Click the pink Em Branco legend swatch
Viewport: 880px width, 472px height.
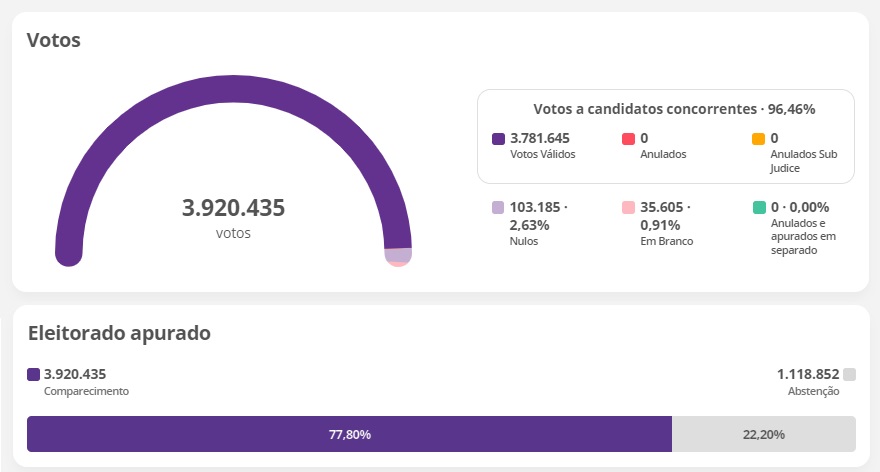[x=628, y=208]
